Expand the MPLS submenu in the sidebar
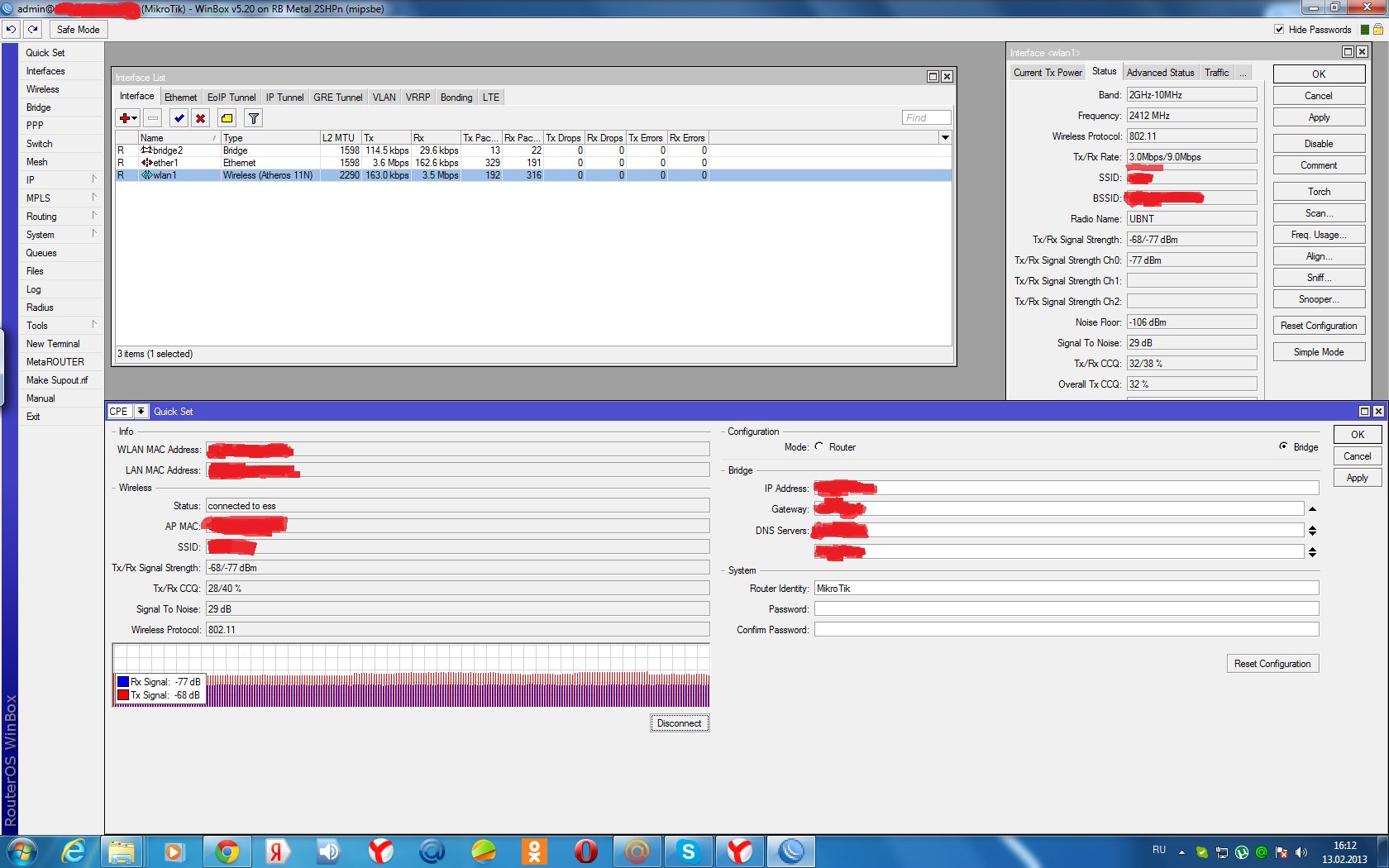This screenshot has height=868, width=1389. 94,198
